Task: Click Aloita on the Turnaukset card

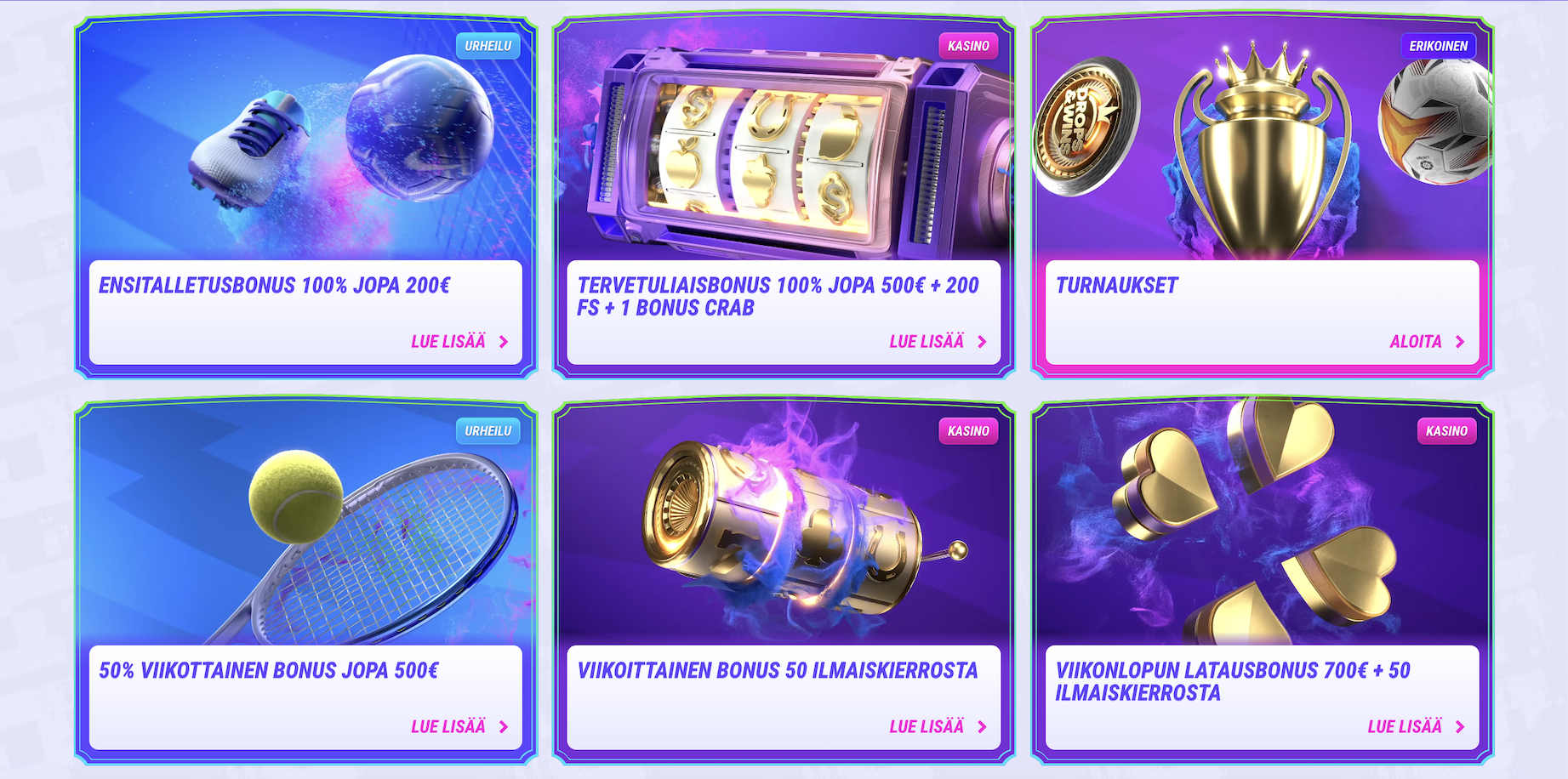Action: click(1416, 342)
